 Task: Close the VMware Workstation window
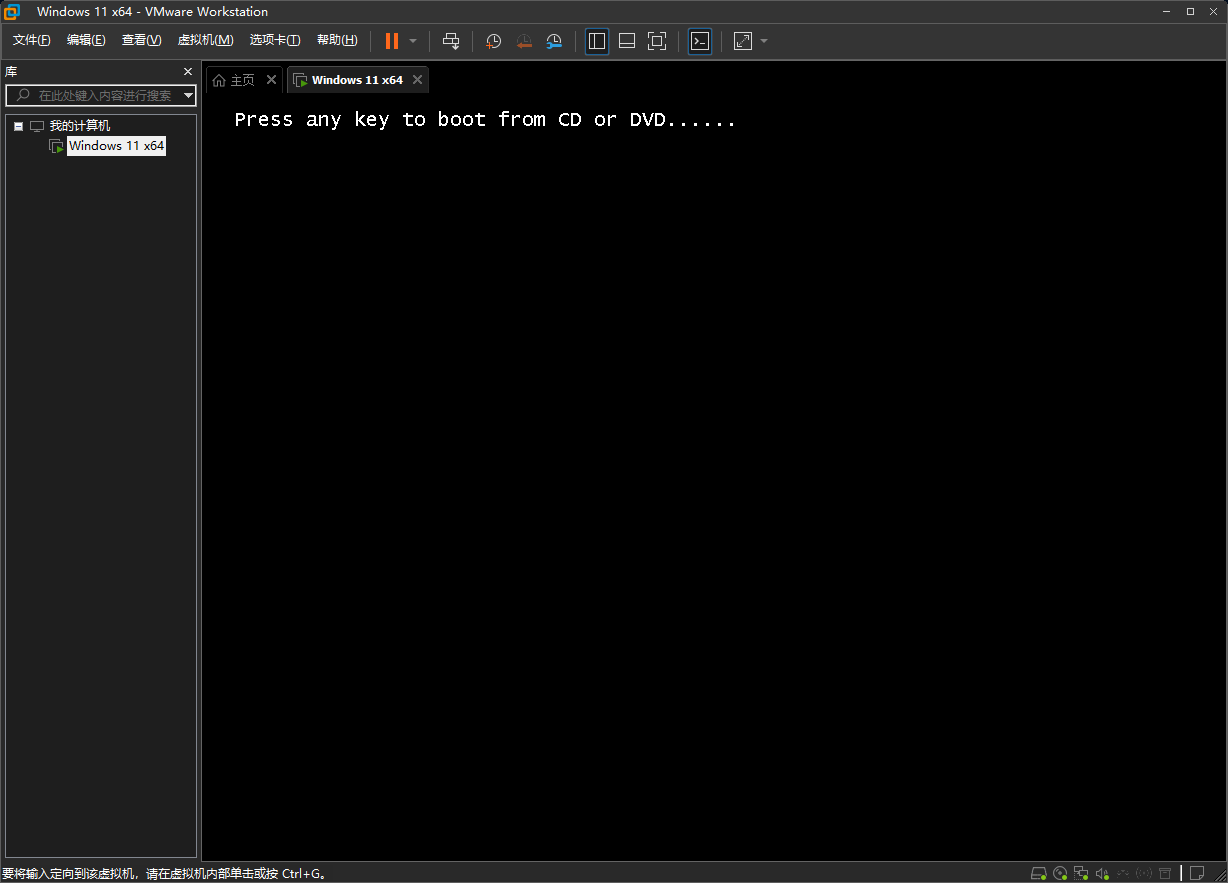tap(1214, 11)
